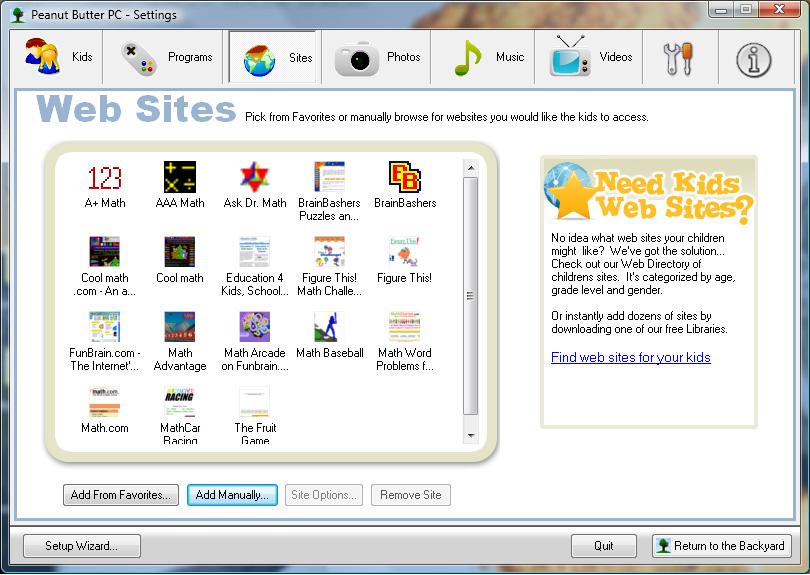Click the site list scroll down arrow
The height and width of the screenshot is (575, 810).
click(471, 435)
